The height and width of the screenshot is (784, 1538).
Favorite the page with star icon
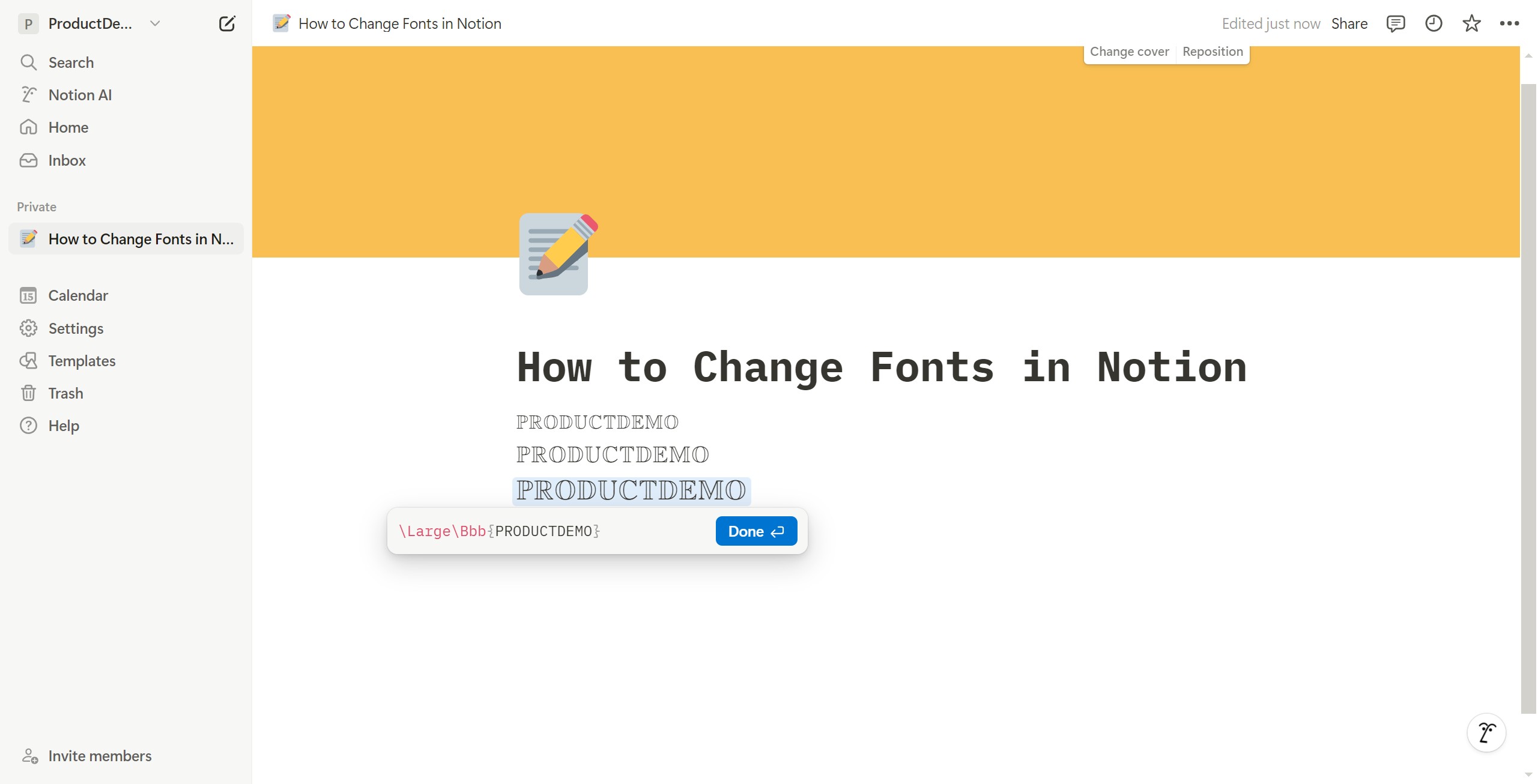coord(1471,23)
